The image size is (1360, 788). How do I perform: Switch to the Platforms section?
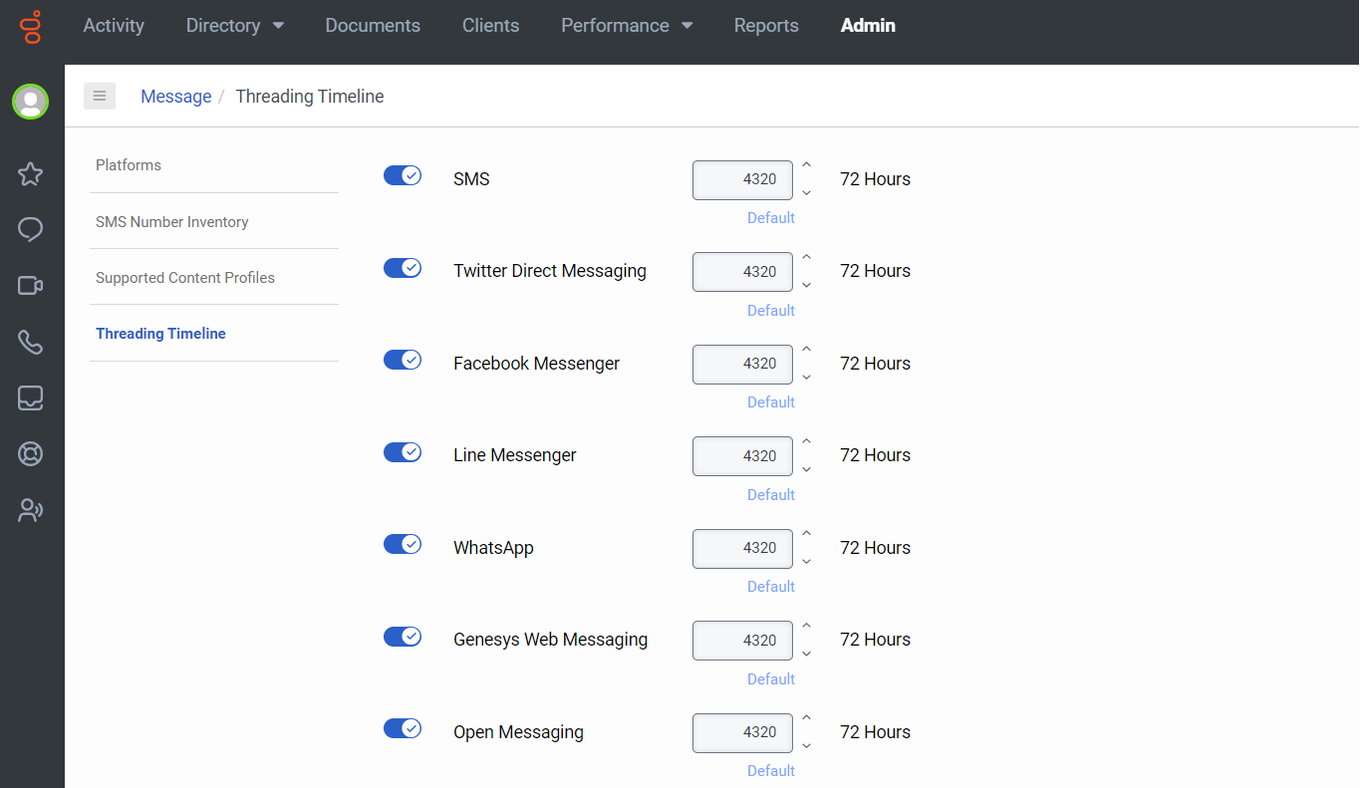point(128,165)
